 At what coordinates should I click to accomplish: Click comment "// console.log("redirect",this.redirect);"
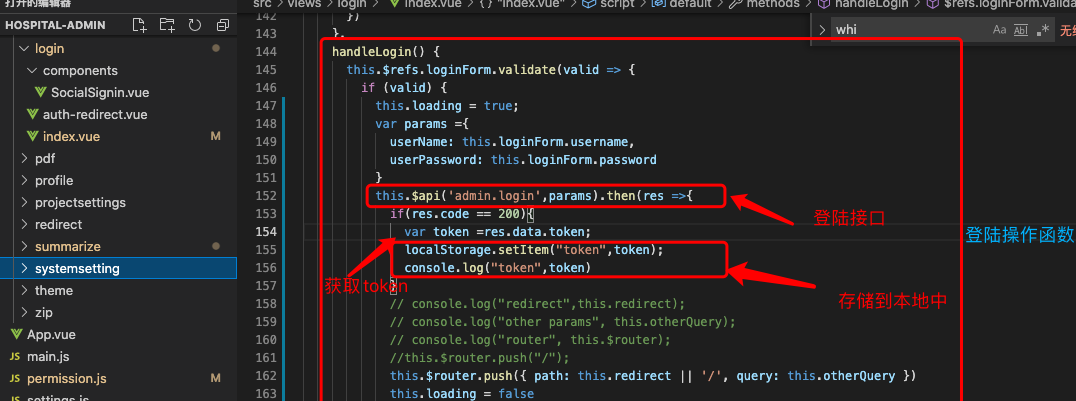(537, 303)
